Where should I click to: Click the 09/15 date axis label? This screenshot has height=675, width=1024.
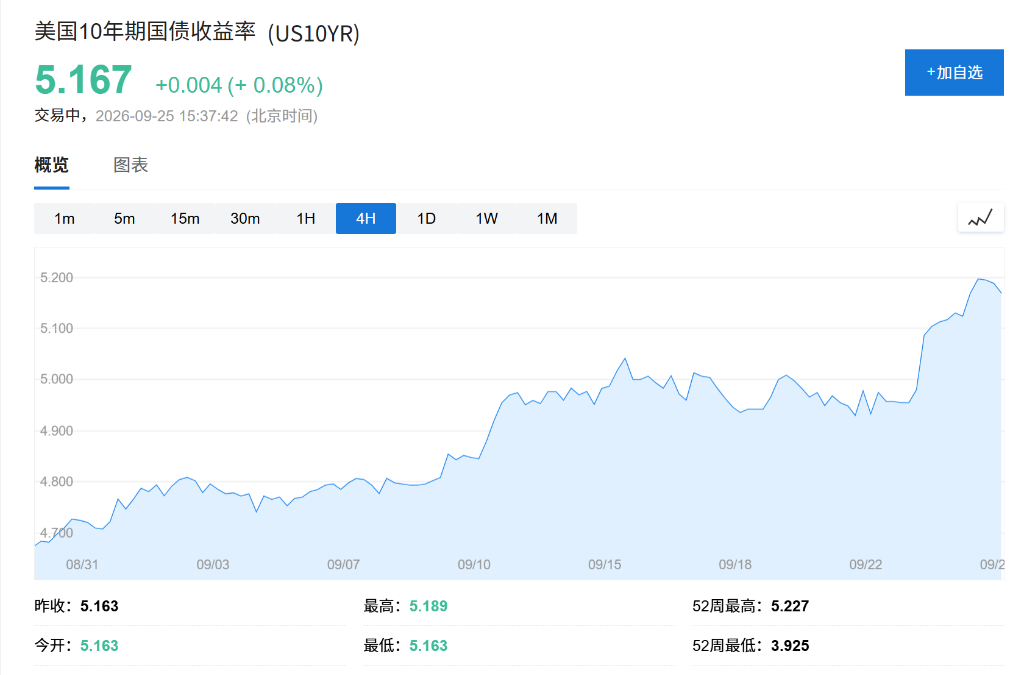point(605,564)
